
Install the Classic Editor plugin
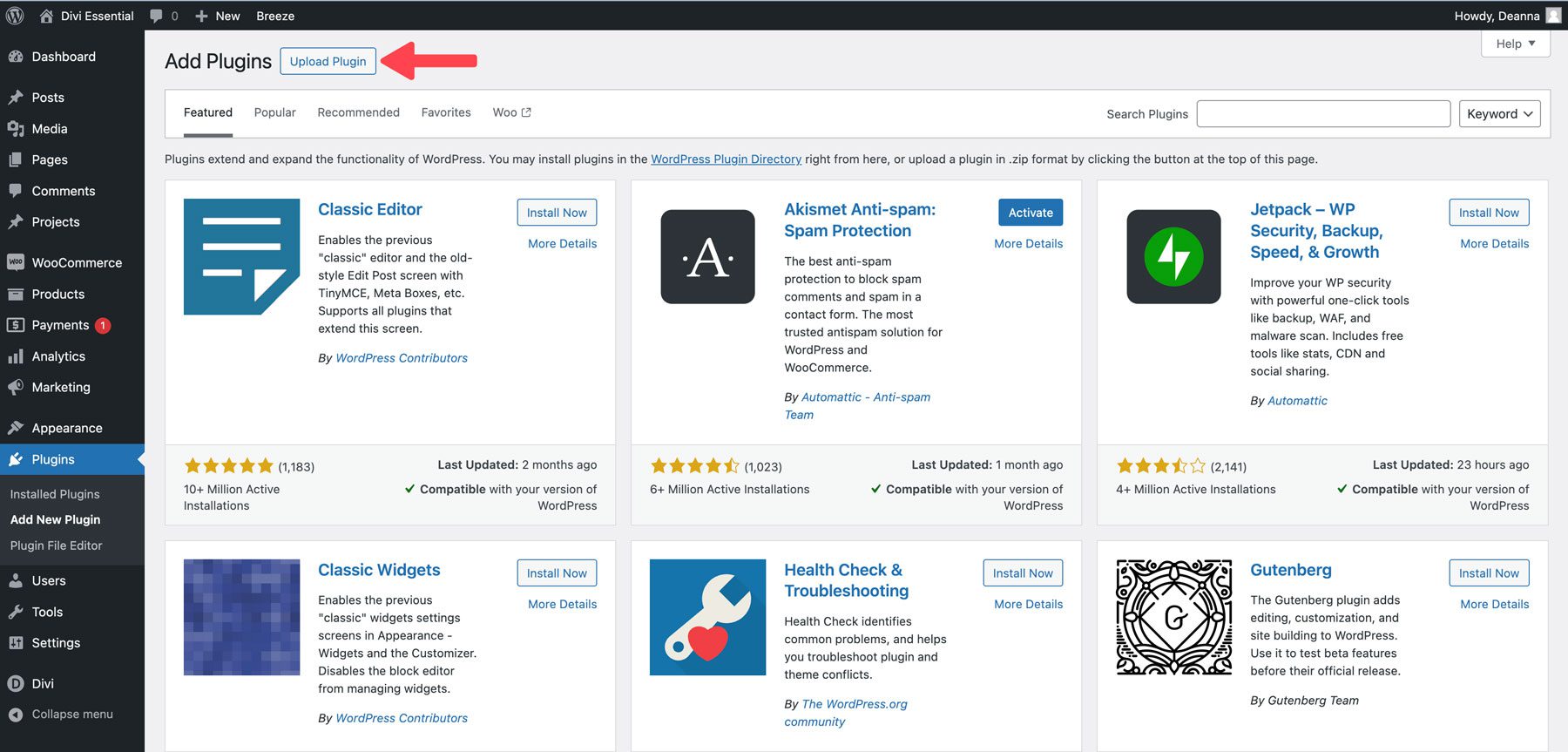pyautogui.click(x=557, y=213)
